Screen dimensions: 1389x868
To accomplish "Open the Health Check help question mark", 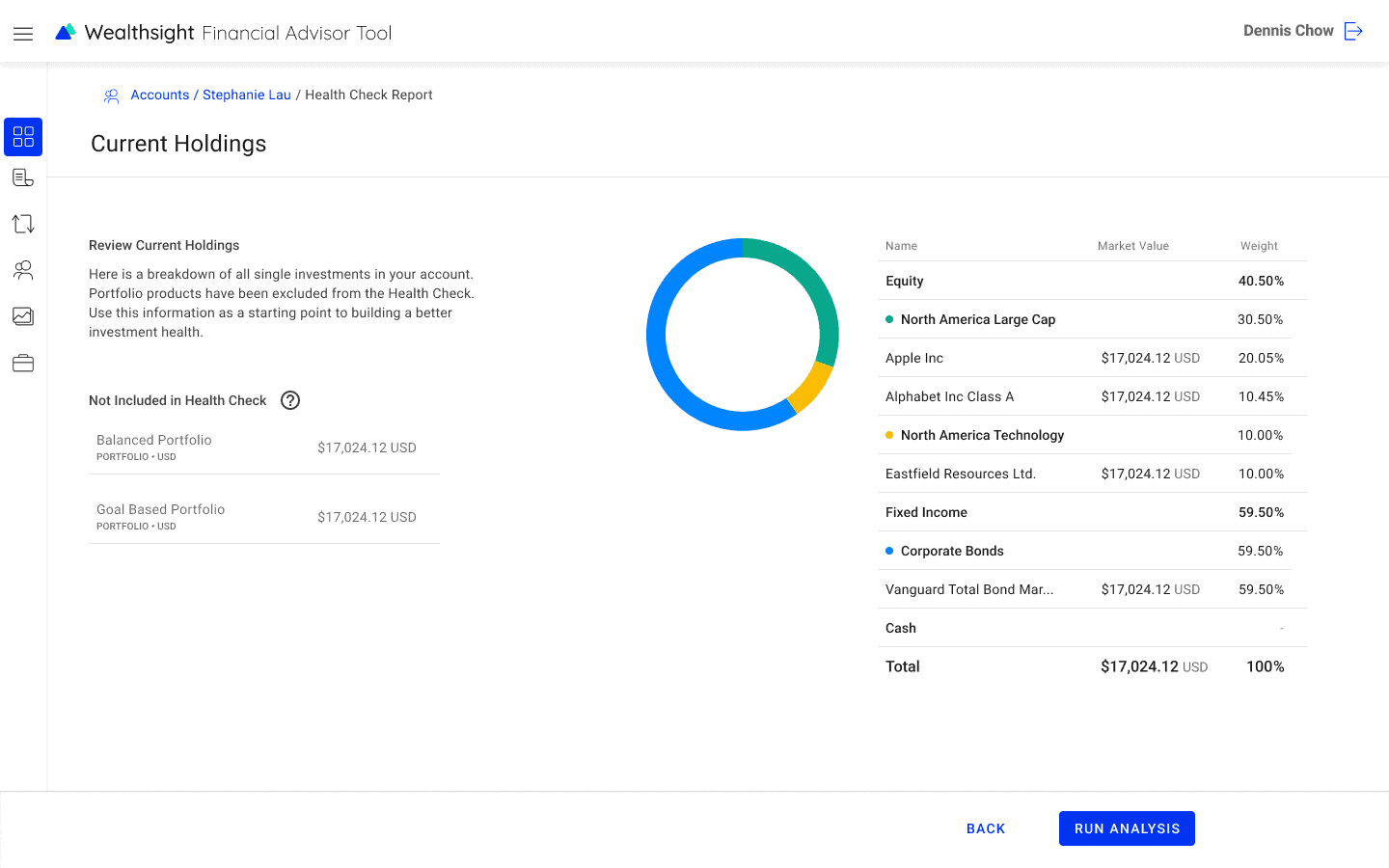I will 289,400.
